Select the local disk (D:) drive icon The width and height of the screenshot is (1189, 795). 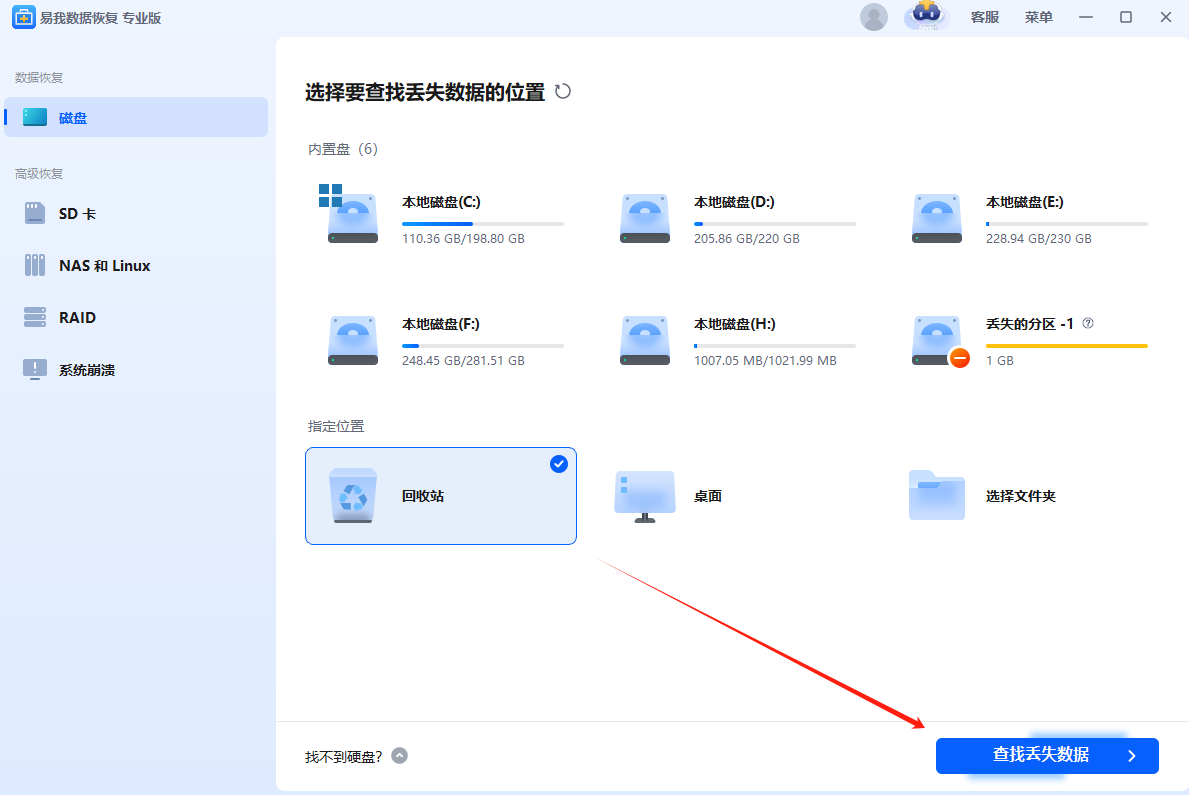tap(645, 219)
